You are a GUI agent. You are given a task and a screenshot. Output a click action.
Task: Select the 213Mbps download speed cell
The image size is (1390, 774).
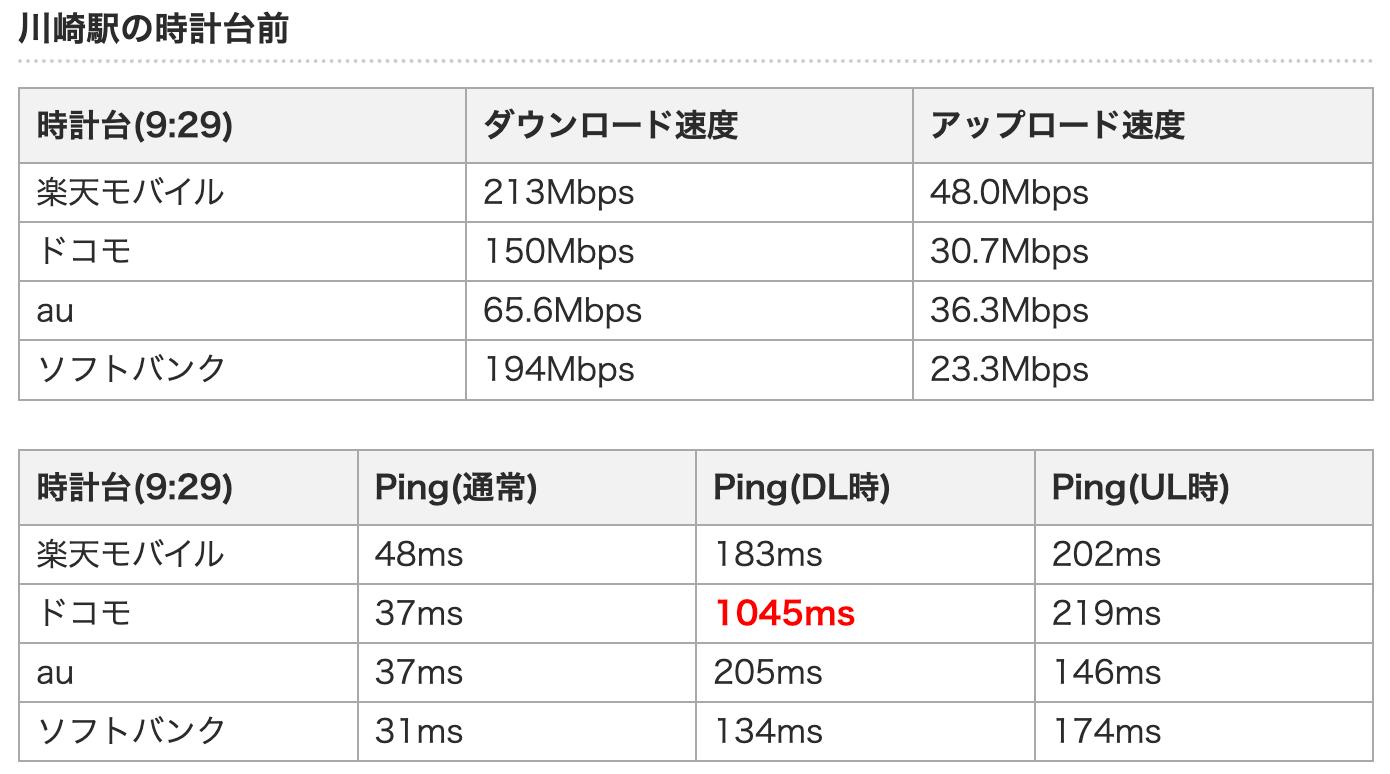tap(558, 191)
